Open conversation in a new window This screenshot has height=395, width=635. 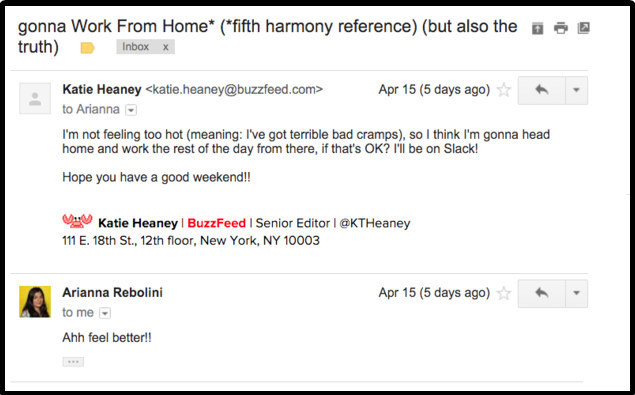click(584, 28)
